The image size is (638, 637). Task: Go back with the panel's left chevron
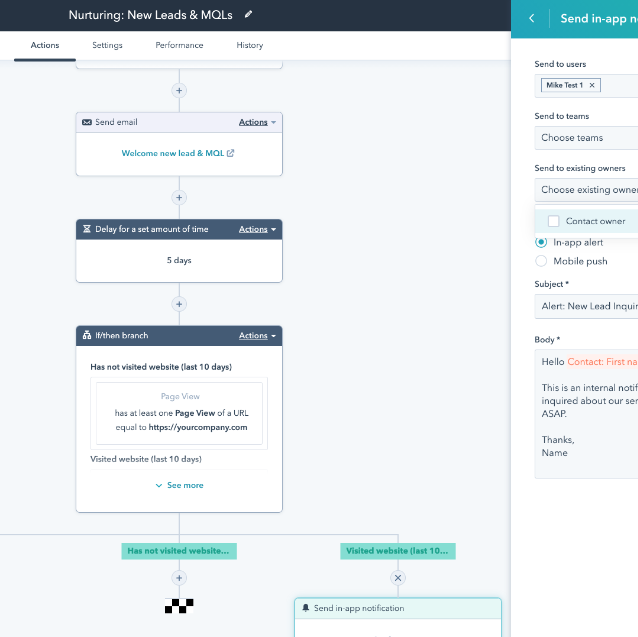(532, 18)
